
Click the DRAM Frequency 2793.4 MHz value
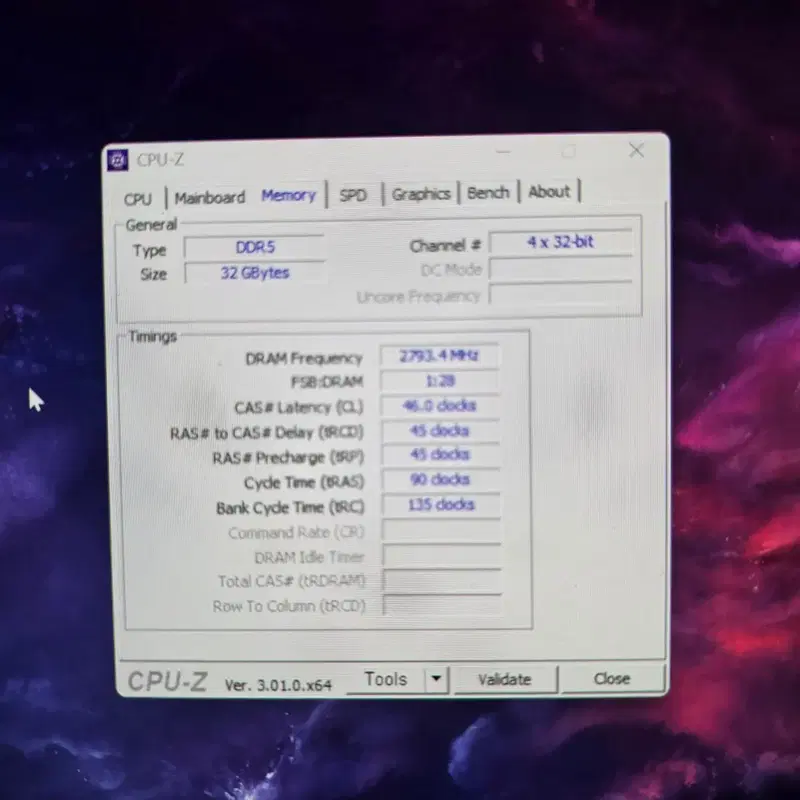439,356
